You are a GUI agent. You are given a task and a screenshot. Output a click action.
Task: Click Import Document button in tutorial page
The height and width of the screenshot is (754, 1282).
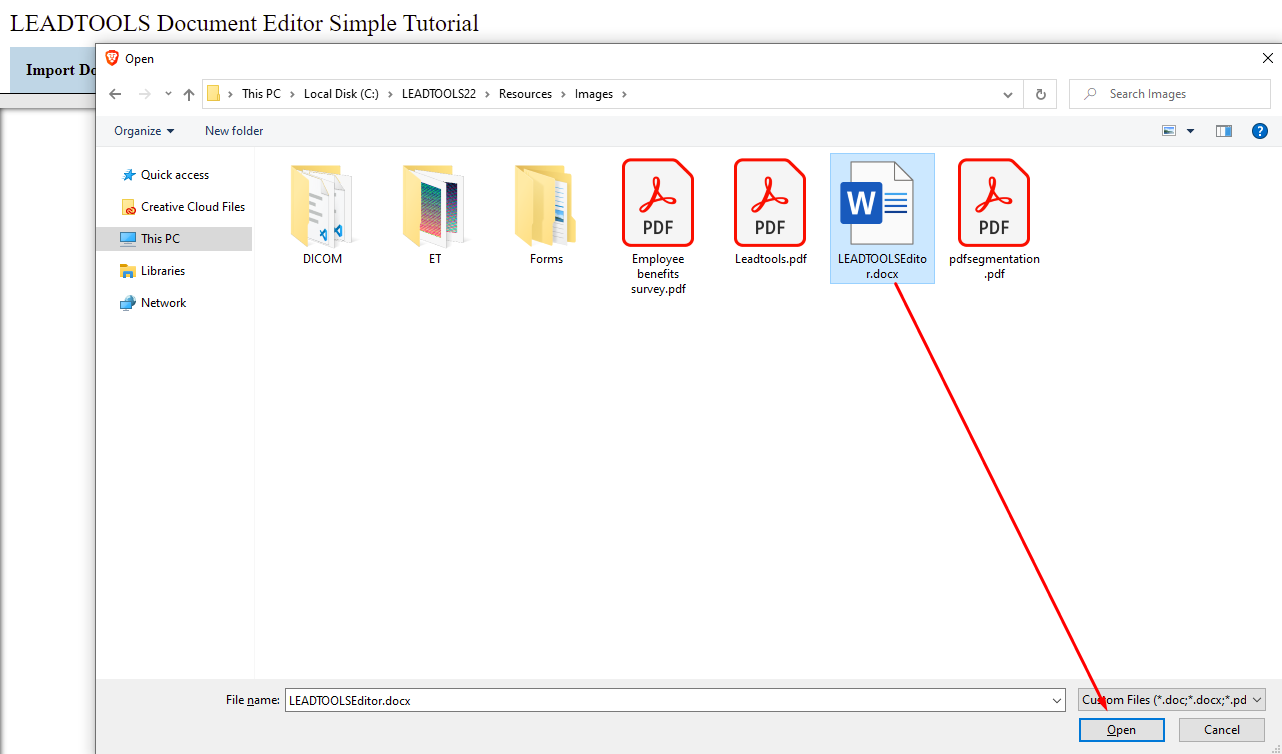pos(52,70)
